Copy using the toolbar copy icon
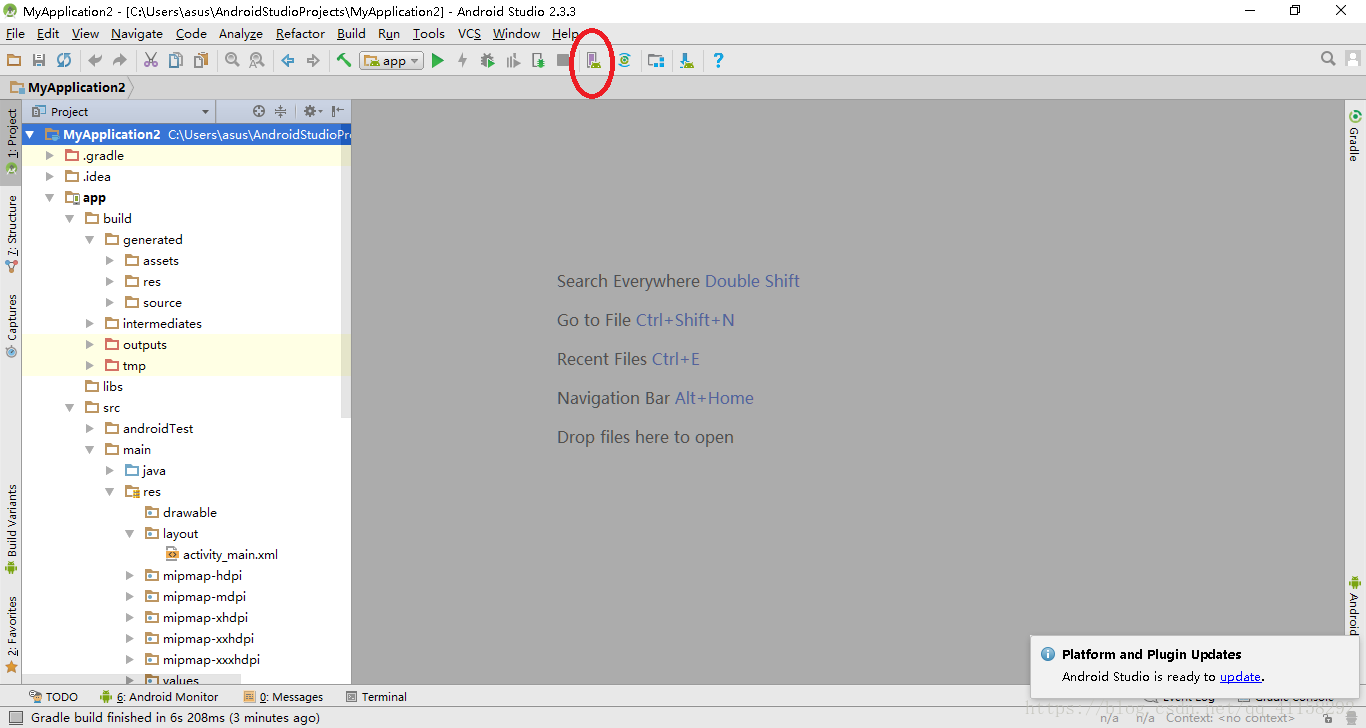Screen dimensions: 1366x728 point(176,60)
